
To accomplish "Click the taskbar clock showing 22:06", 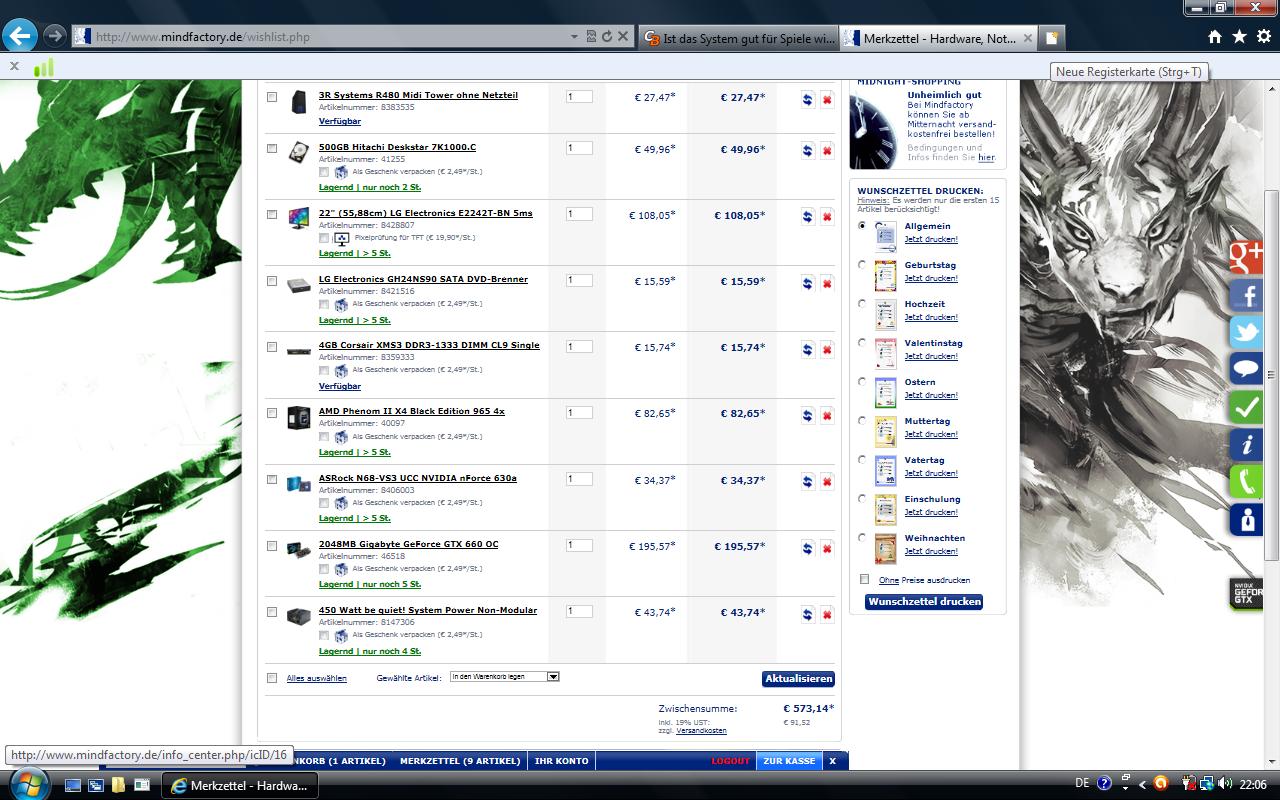I will [x=1253, y=784].
